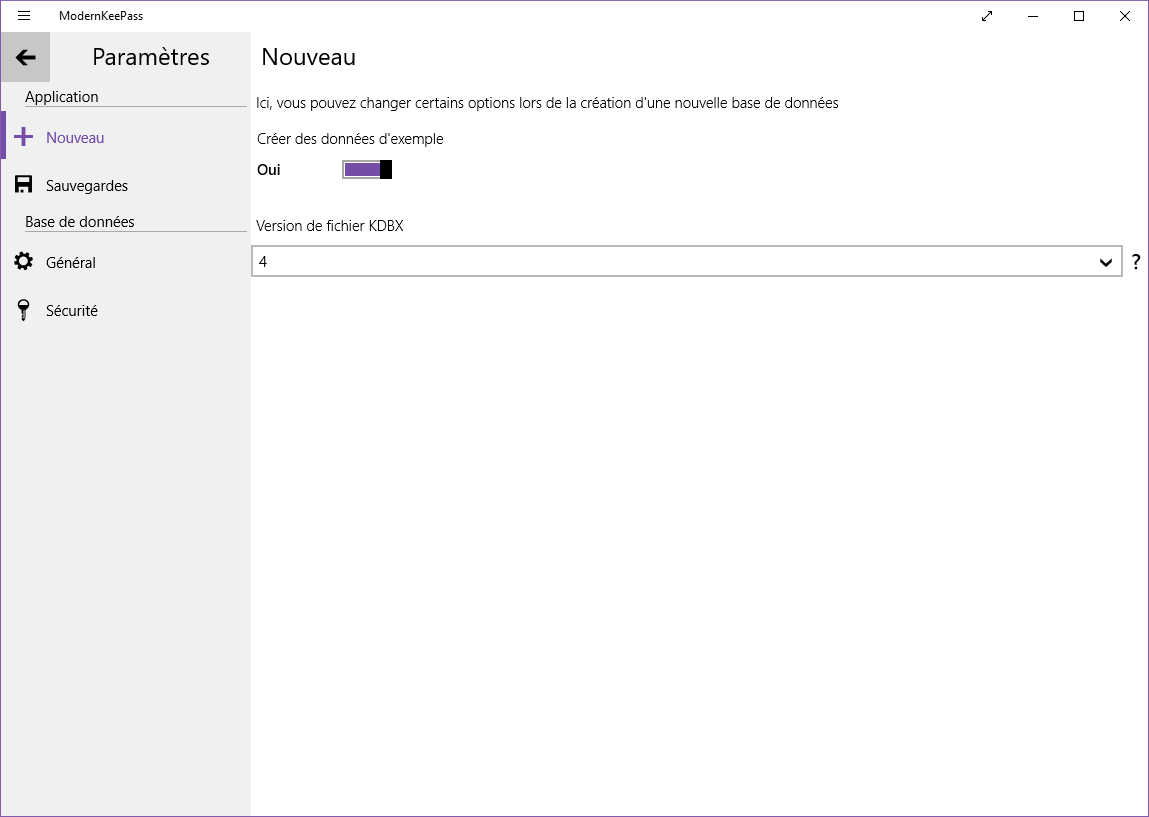The image size is (1149, 817).
Task: Click the floppy disk Sauvegardes icon
Action: click(24, 185)
